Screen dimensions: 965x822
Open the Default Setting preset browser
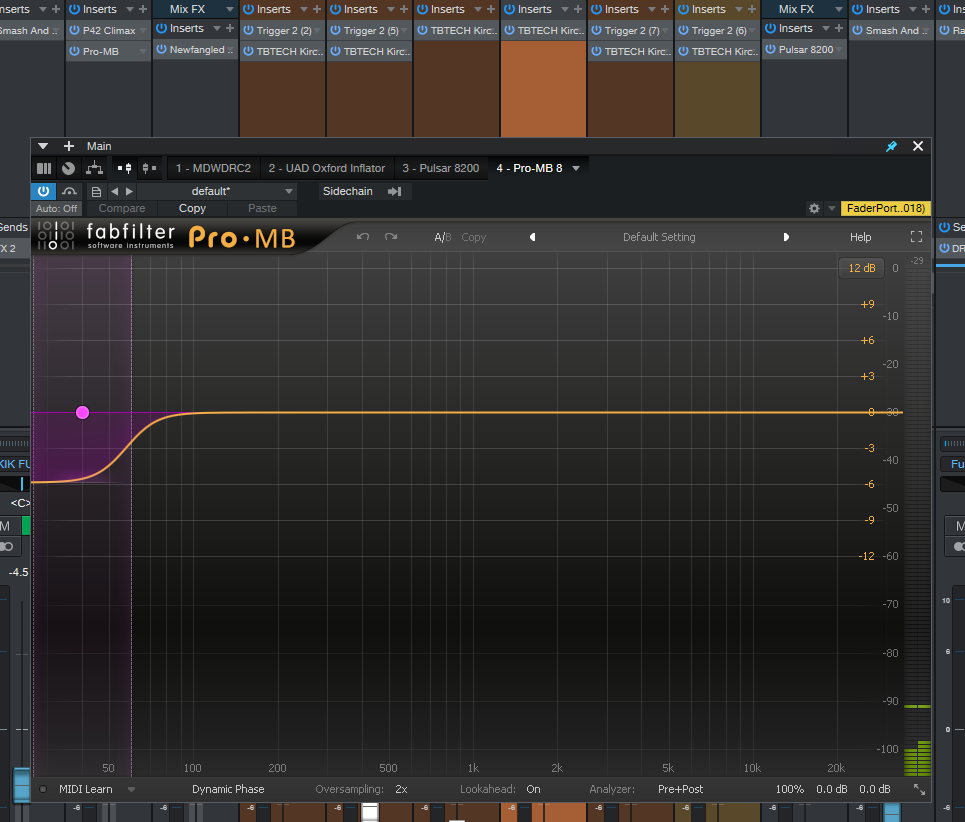coord(659,237)
